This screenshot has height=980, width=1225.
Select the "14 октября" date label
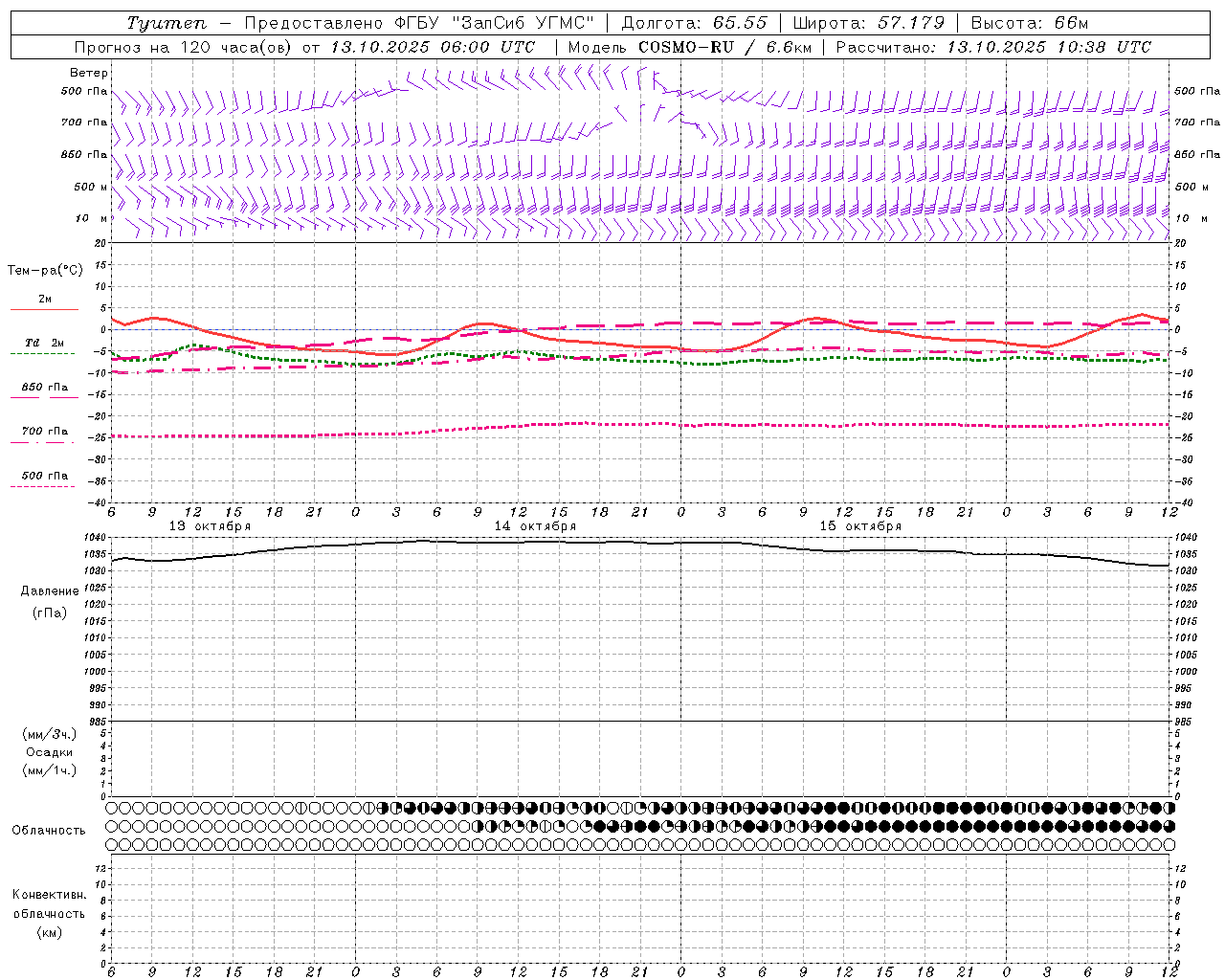pyautogui.click(x=535, y=526)
